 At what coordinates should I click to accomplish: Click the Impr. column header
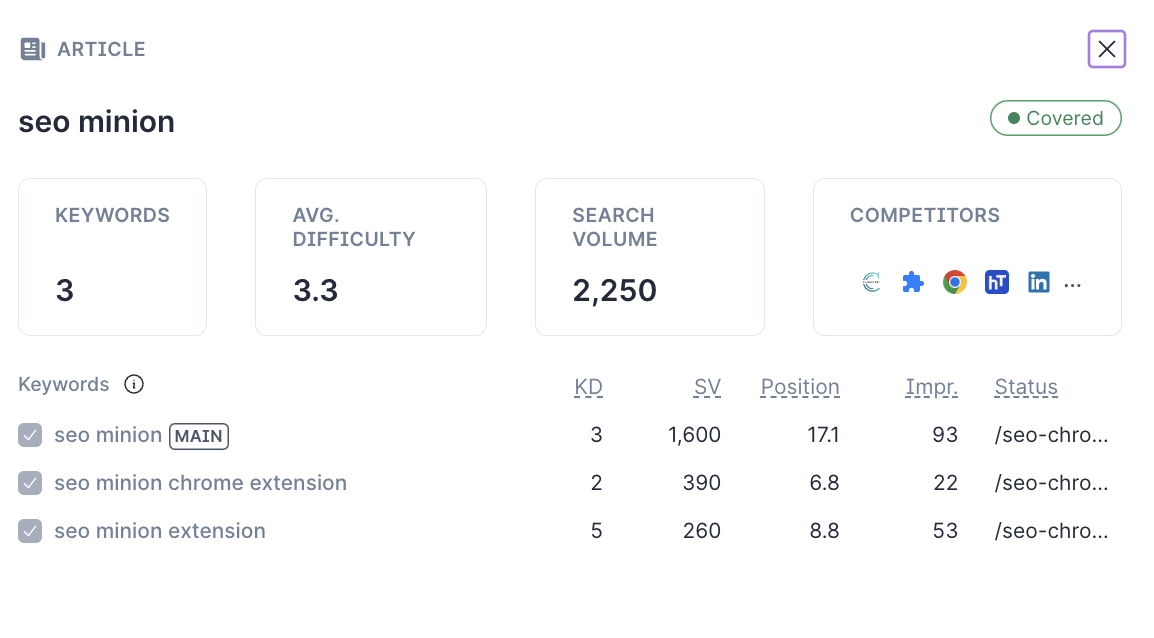pyautogui.click(x=931, y=387)
